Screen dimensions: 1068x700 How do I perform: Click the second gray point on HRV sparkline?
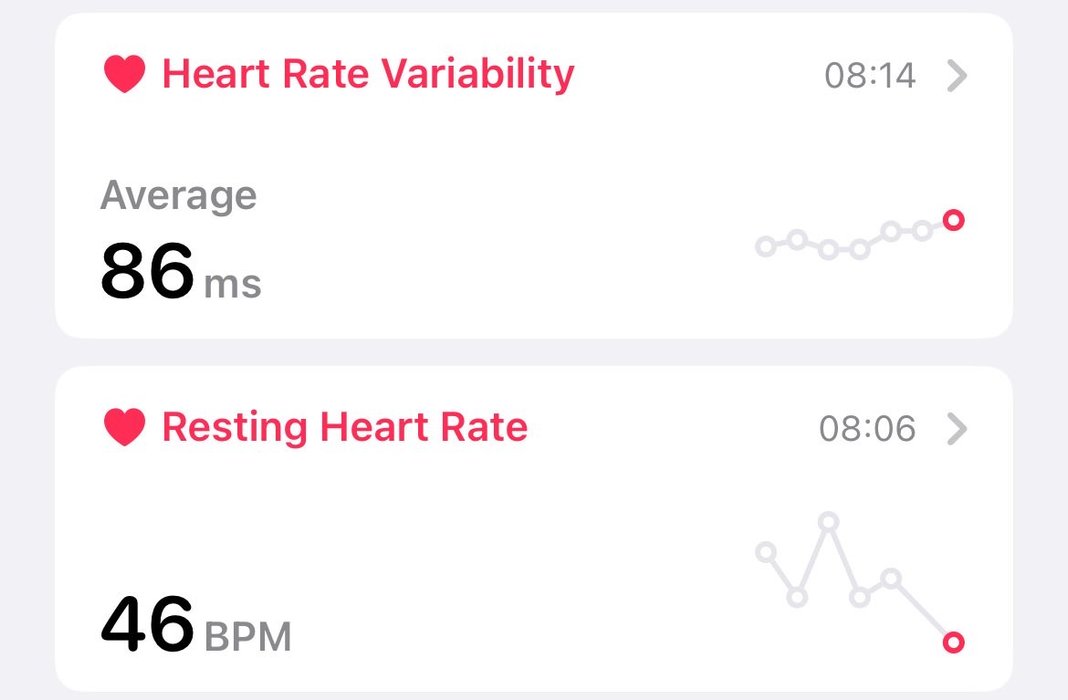coord(797,239)
